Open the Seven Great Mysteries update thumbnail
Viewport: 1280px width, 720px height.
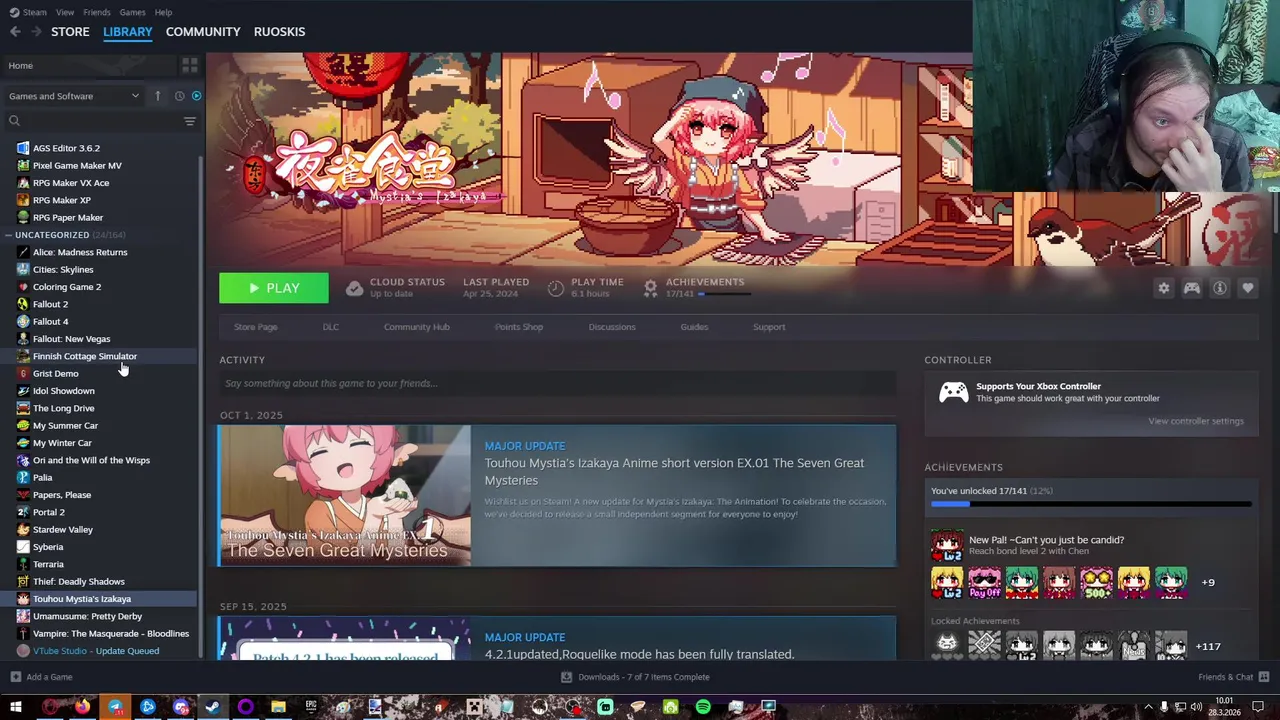click(x=345, y=496)
